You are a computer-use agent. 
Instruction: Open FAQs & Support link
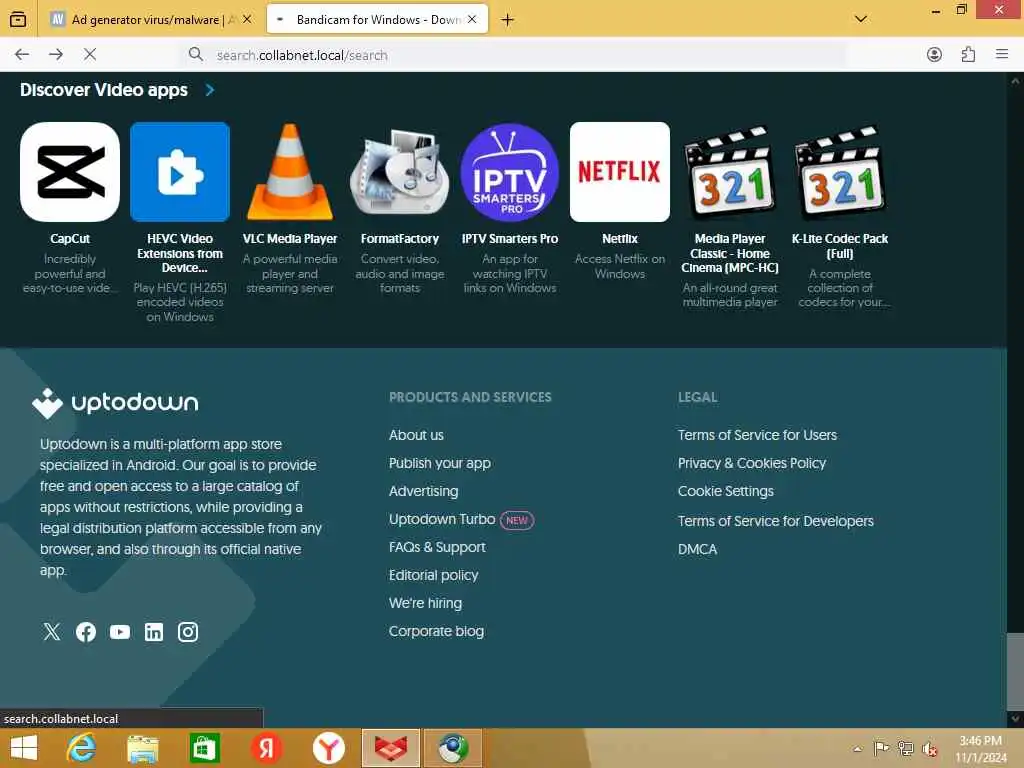[x=437, y=547]
